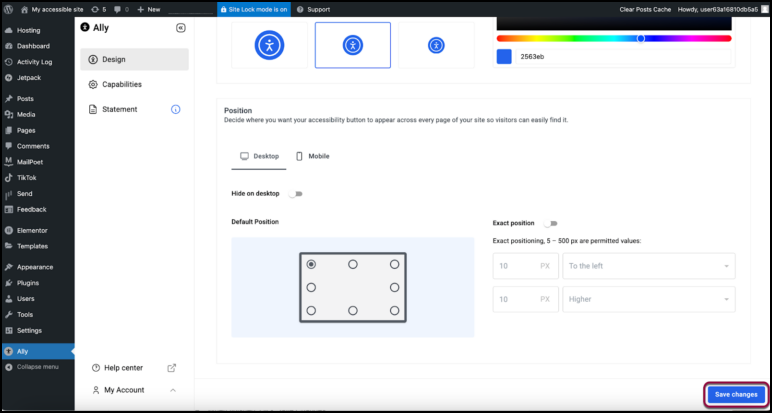Collapse the Ally sidebar panel
Image resolution: width=772 pixels, height=413 pixels.
click(180, 28)
